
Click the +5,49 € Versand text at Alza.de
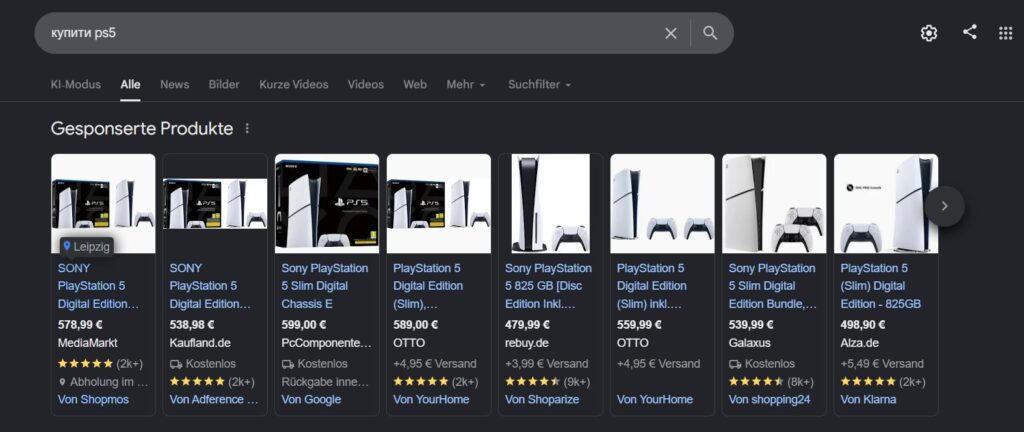pos(882,363)
